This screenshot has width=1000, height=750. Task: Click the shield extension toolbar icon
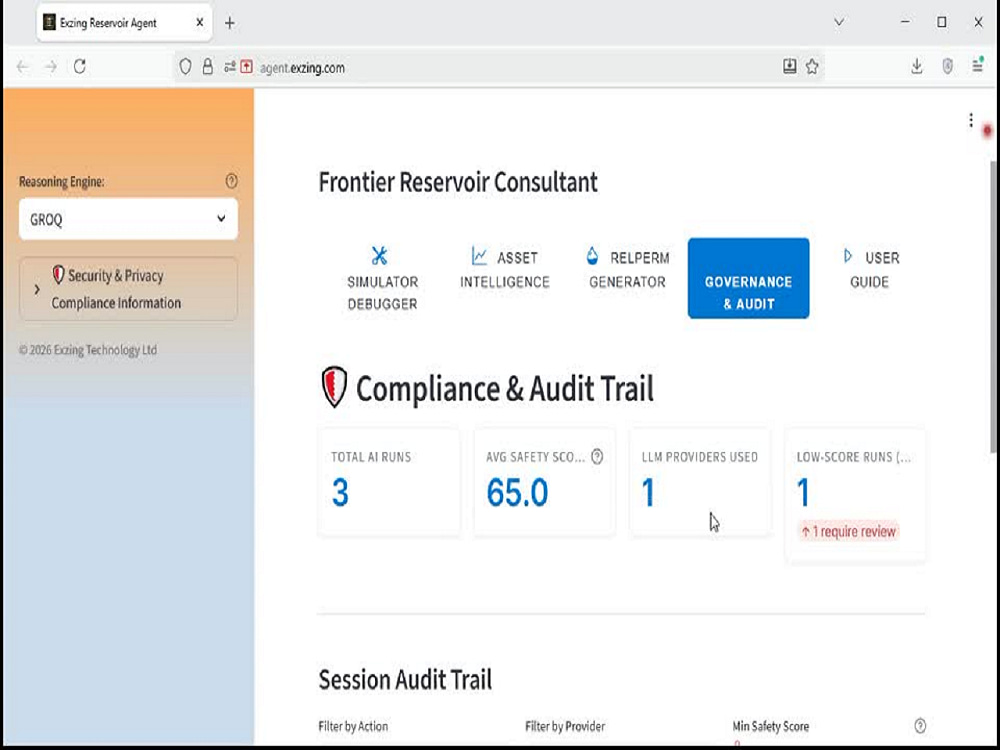tap(948, 66)
